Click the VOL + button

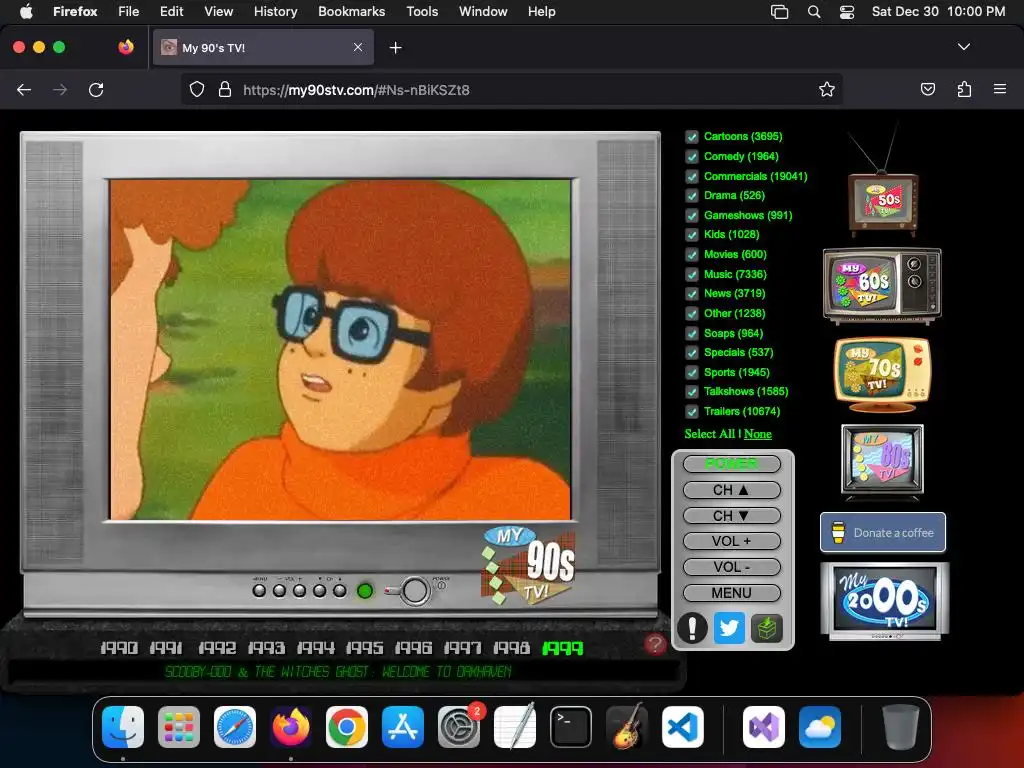731,541
